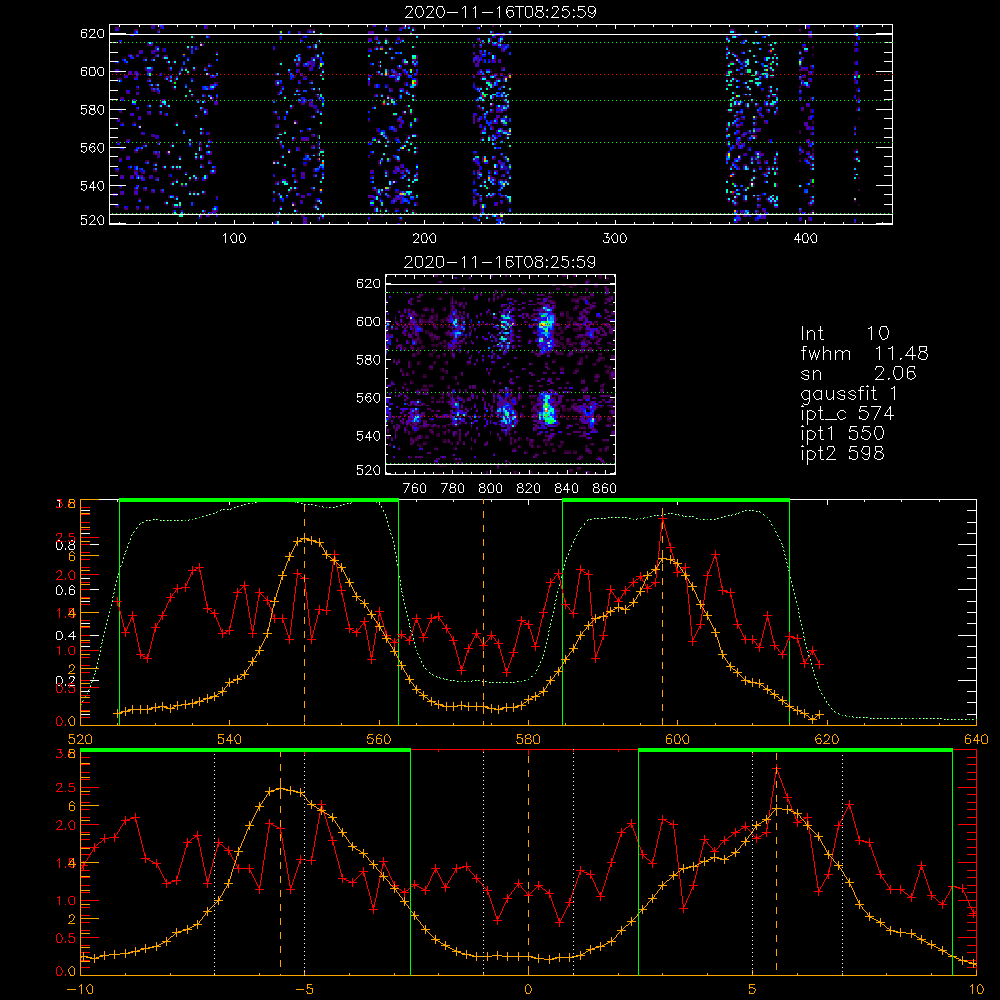
Task: Click y-axis label 540 on top plot
Action: (x=92, y=186)
